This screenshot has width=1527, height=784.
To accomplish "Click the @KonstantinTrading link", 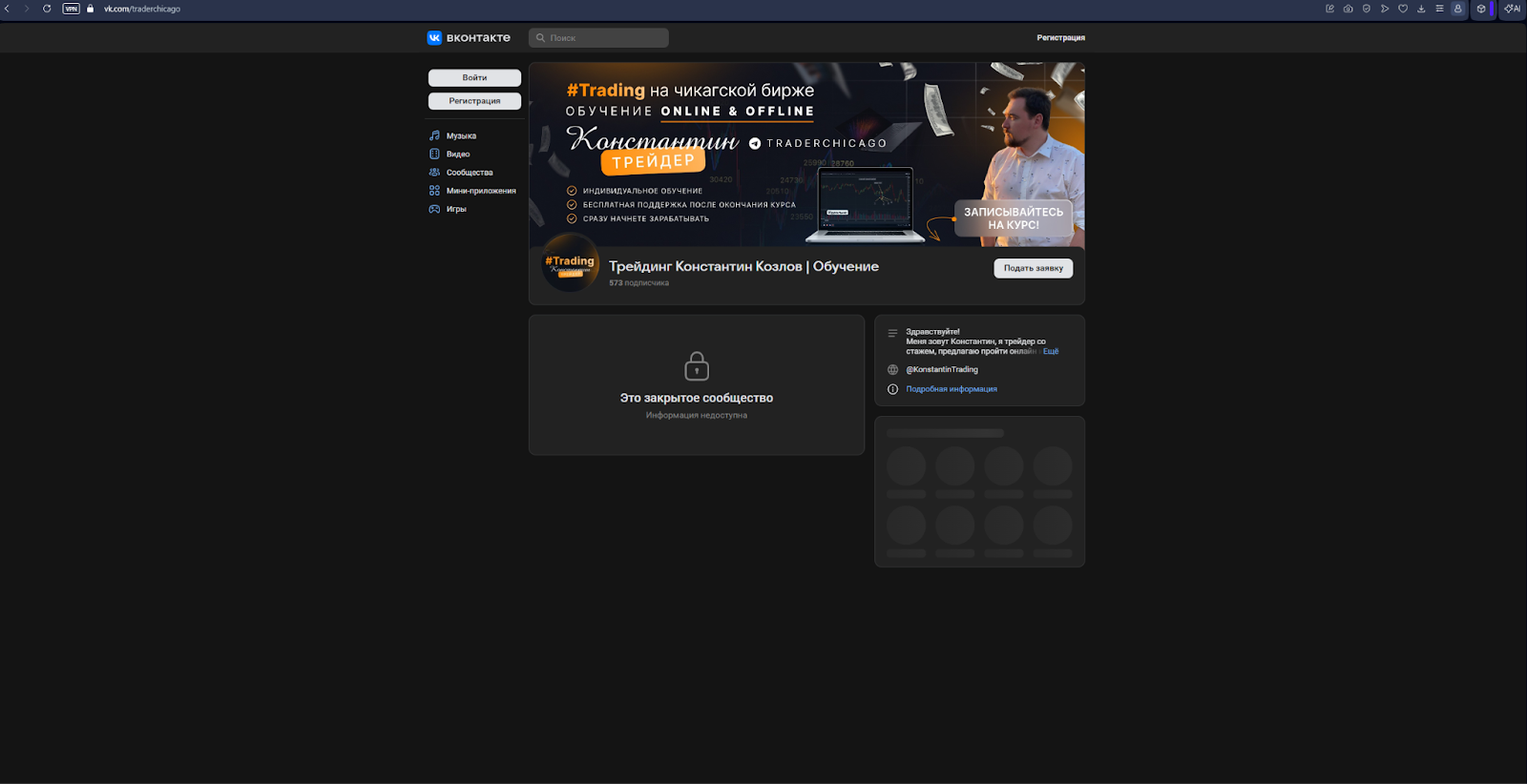I will click(x=941, y=369).
